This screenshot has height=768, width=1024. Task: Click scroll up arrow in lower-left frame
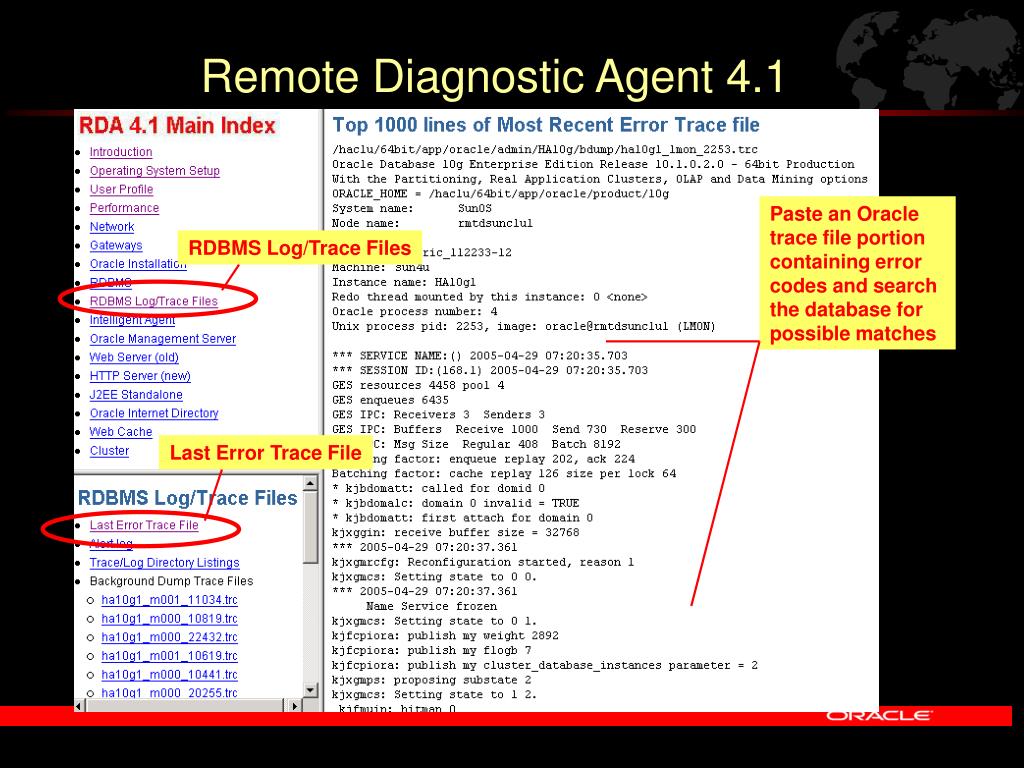point(310,484)
